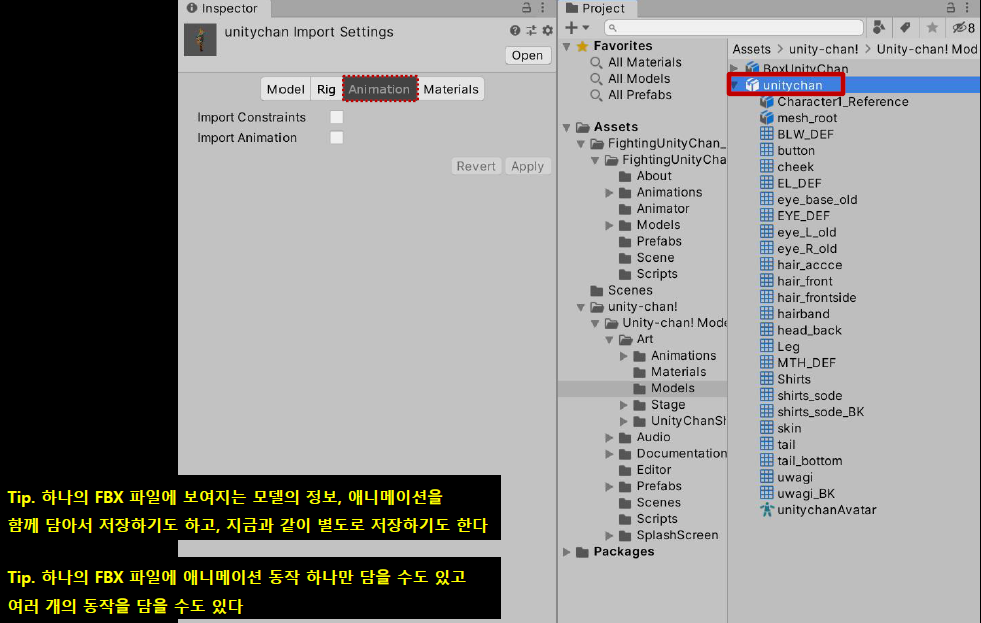
Task: Expand the Documentation folder
Action: click(x=609, y=454)
